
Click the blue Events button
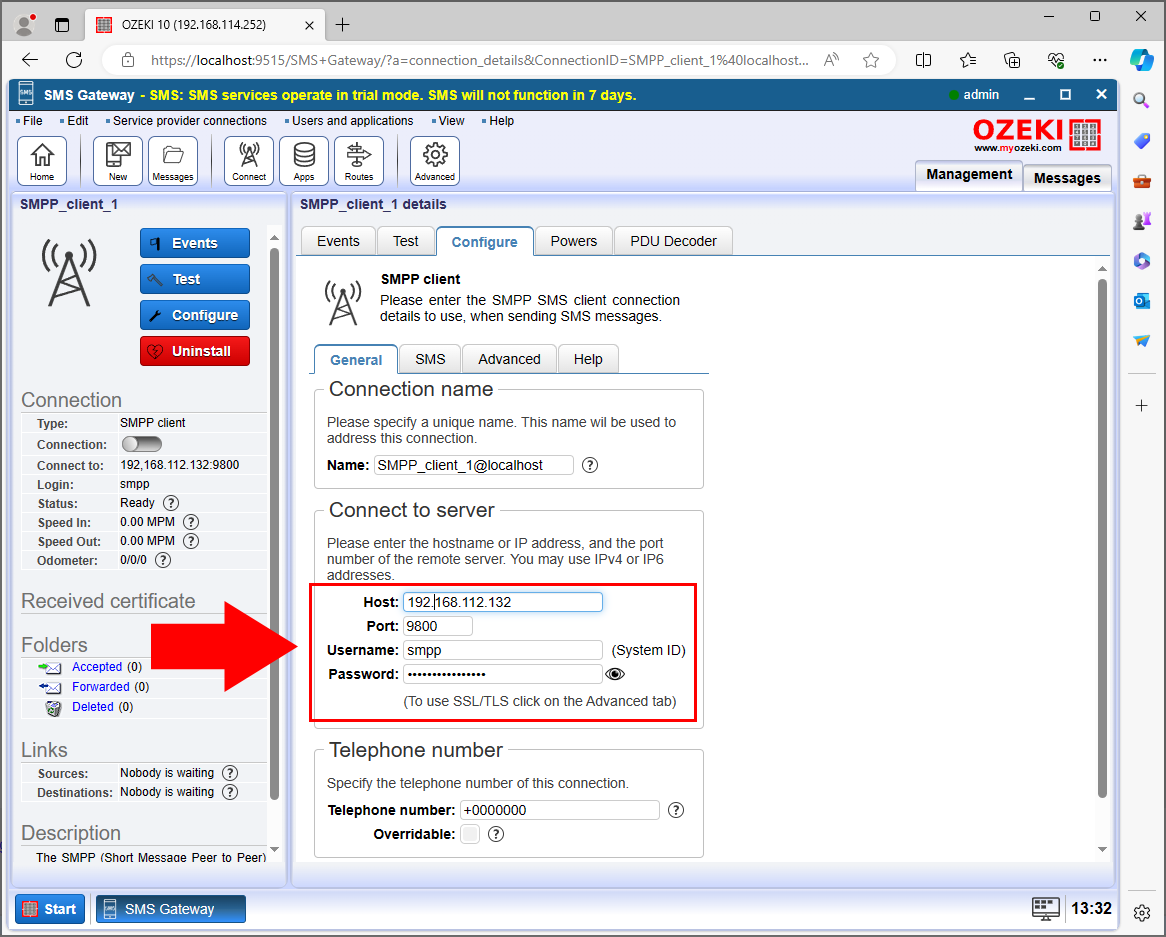click(x=195, y=243)
